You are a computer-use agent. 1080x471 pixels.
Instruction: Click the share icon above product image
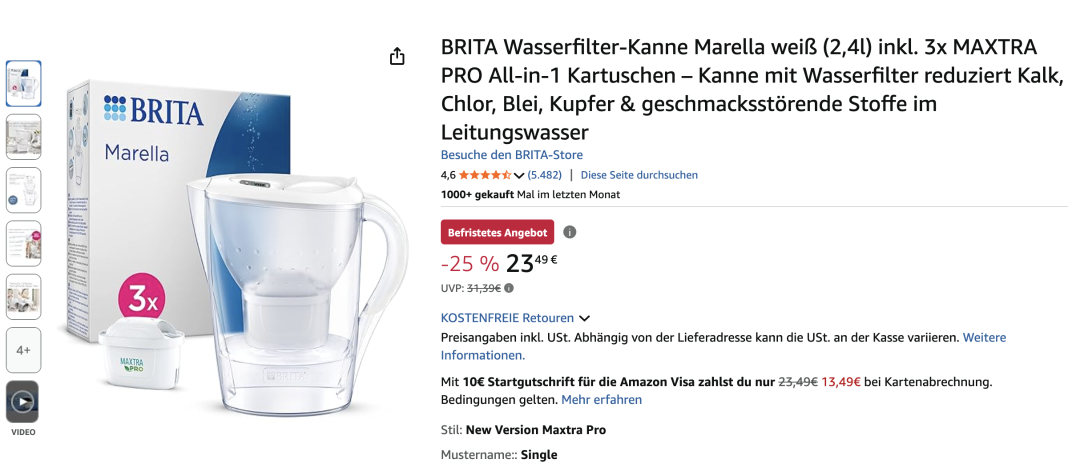coord(397,56)
